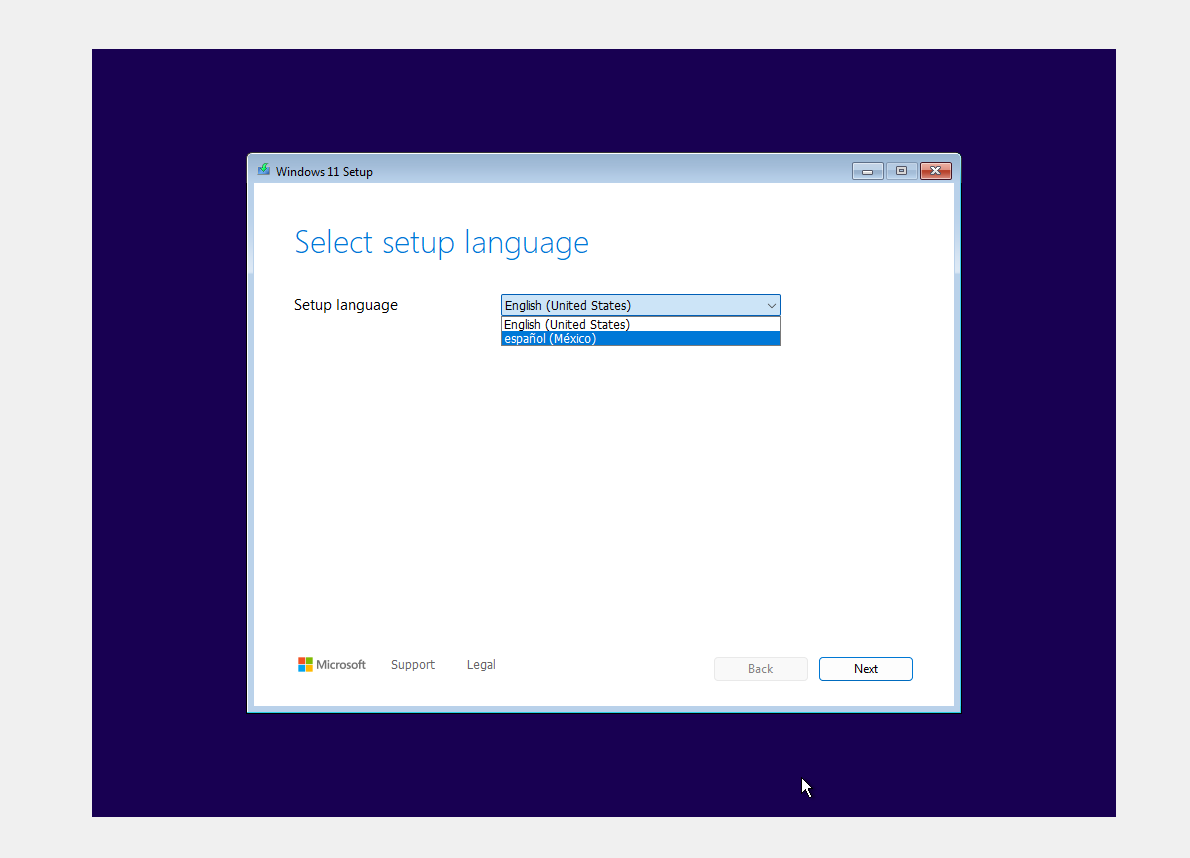Image resolution: width=1190 pixels, height=858 pixels.
Task: Choose English (United States) from the list
Action: point(641,324)
